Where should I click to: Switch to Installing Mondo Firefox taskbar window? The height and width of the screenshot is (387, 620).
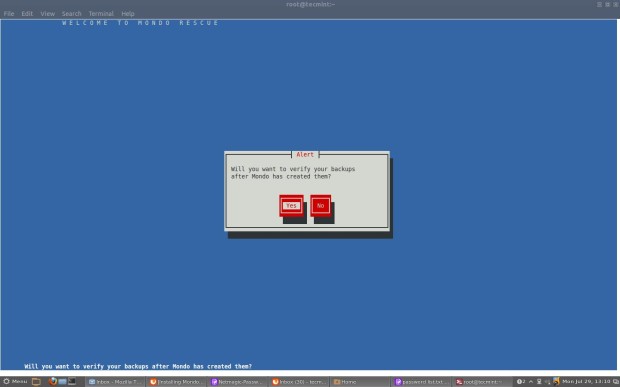(177, 382)
